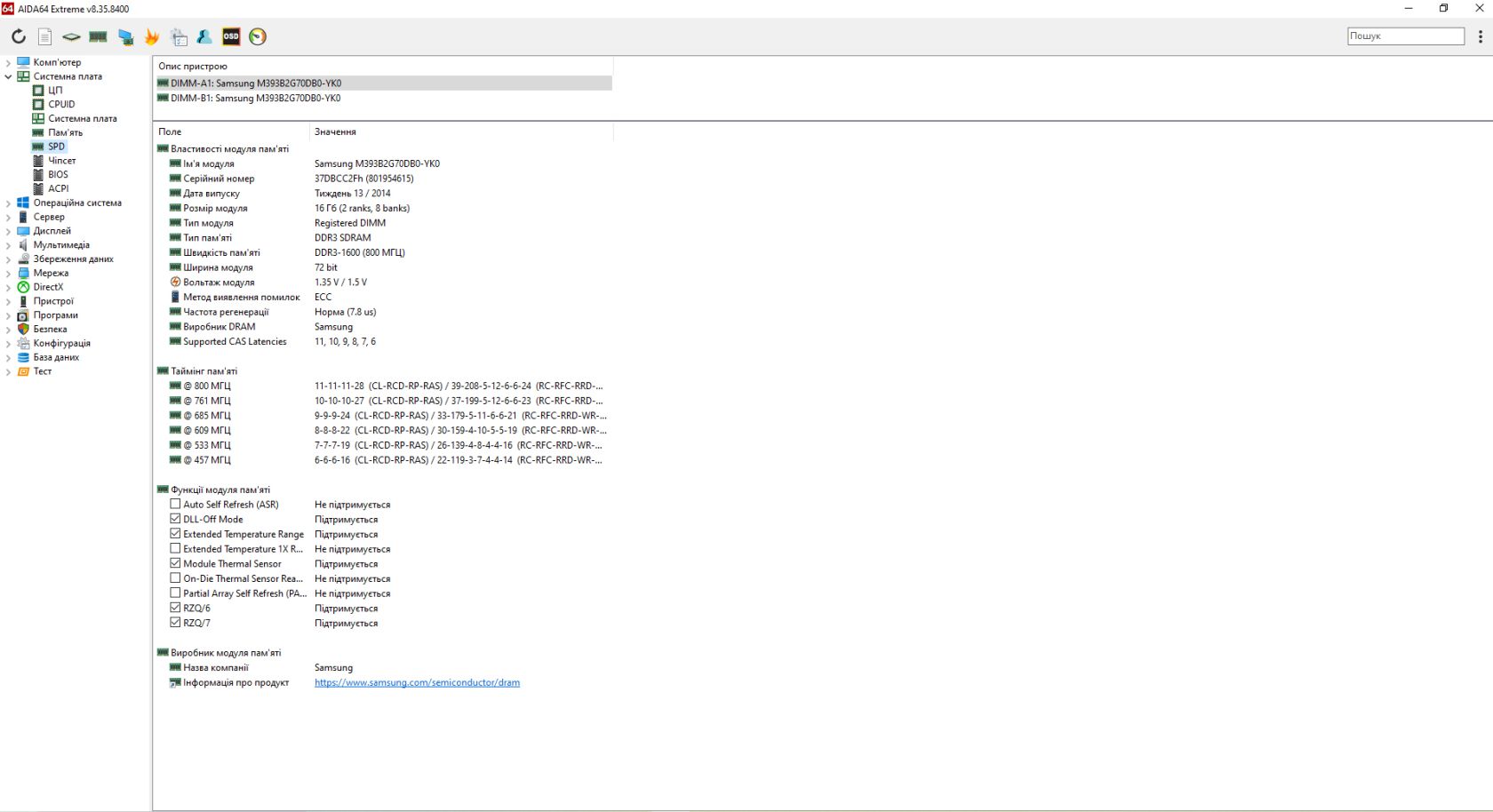Focus the Пошук search field
The width and height of the screenshot is (1493, 812).
click(1406, 36)
